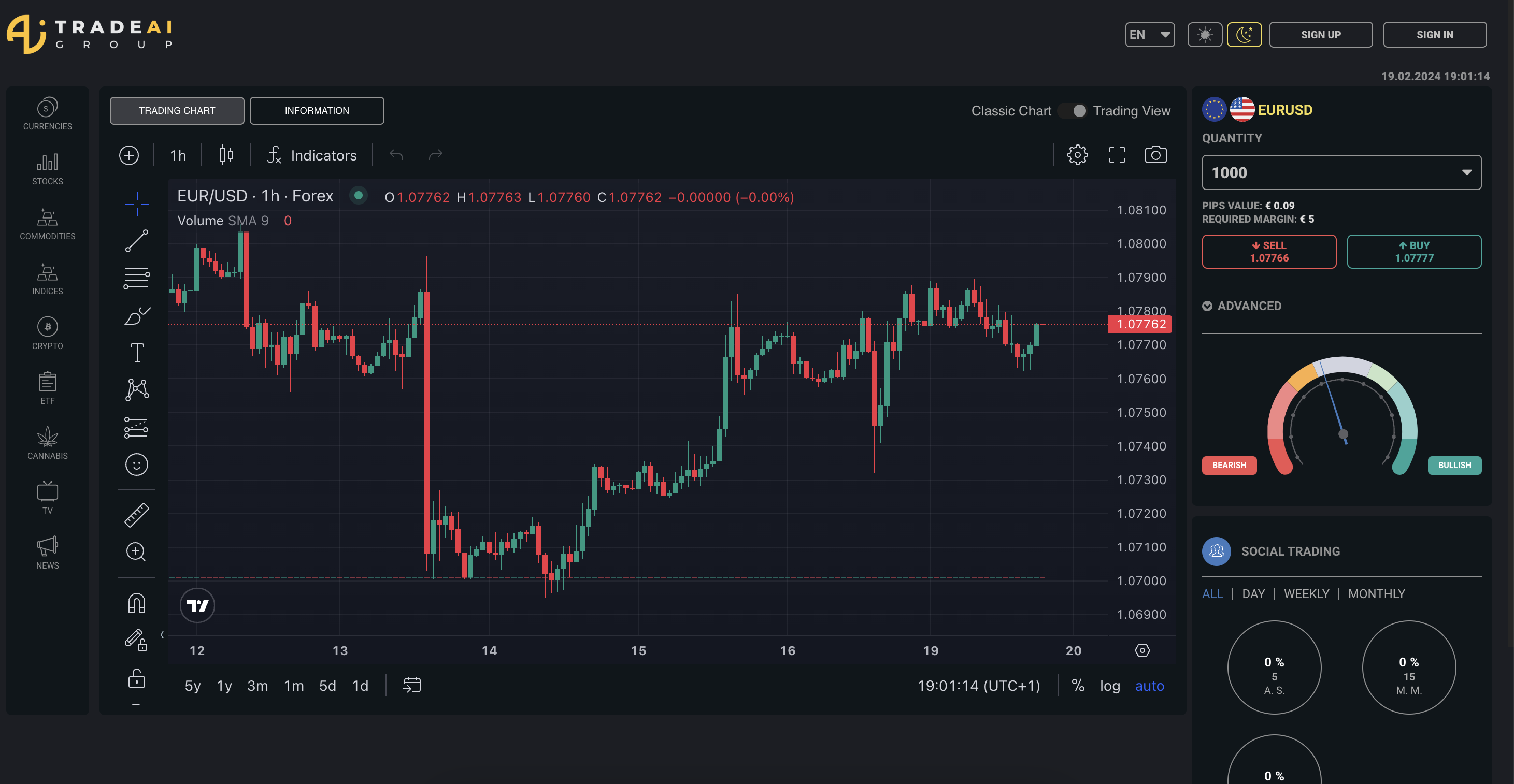Select the ALL social trading filter
Image resolution: width=1514 pixels, height=784 pixels.
point(1212,594)
